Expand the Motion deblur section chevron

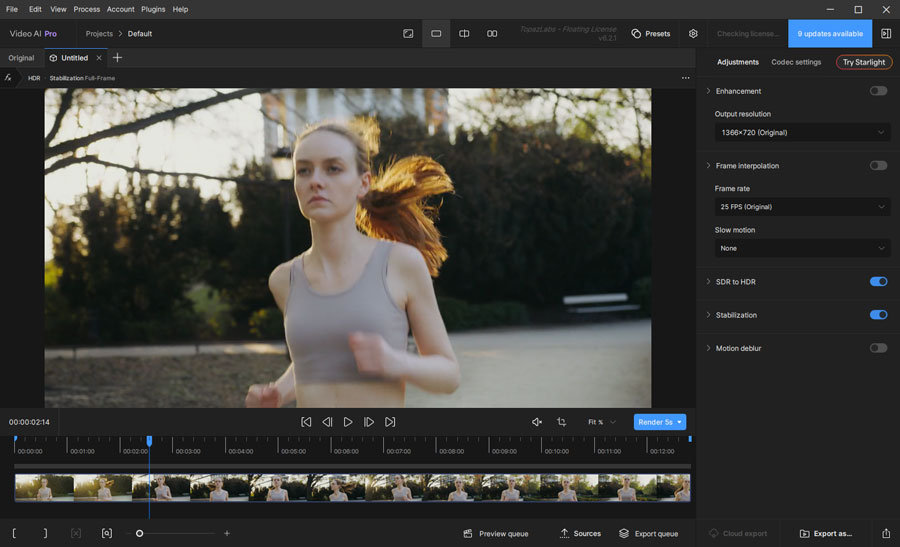[x=708, y=348]
